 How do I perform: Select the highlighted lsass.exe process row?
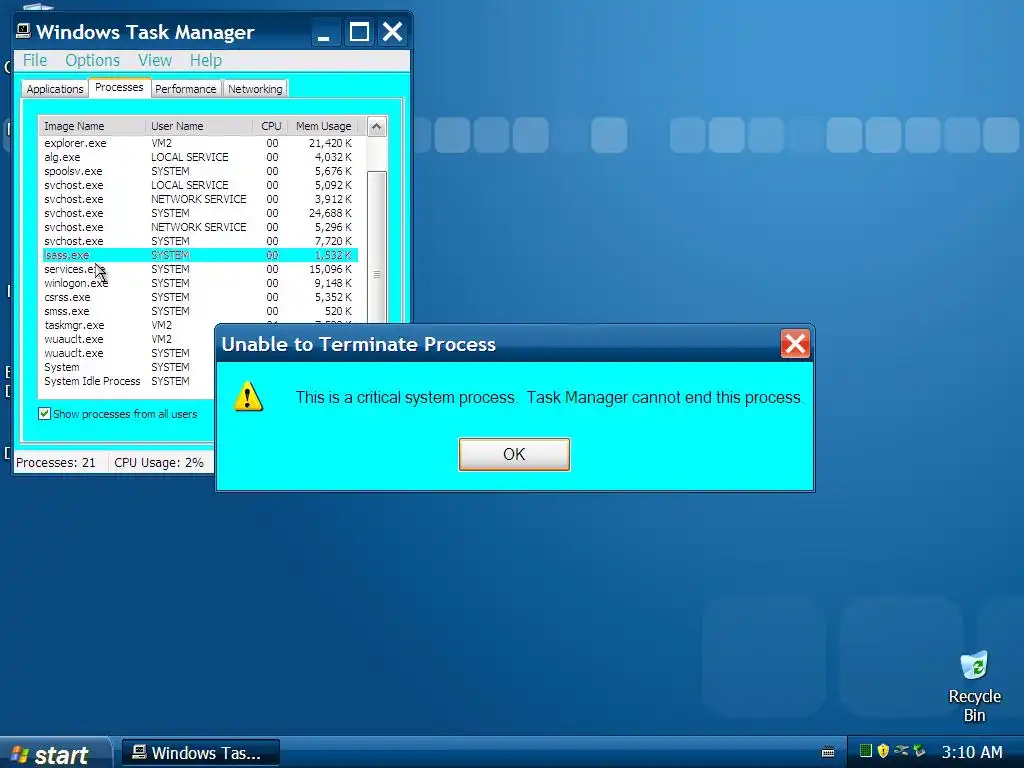point(199,255)
